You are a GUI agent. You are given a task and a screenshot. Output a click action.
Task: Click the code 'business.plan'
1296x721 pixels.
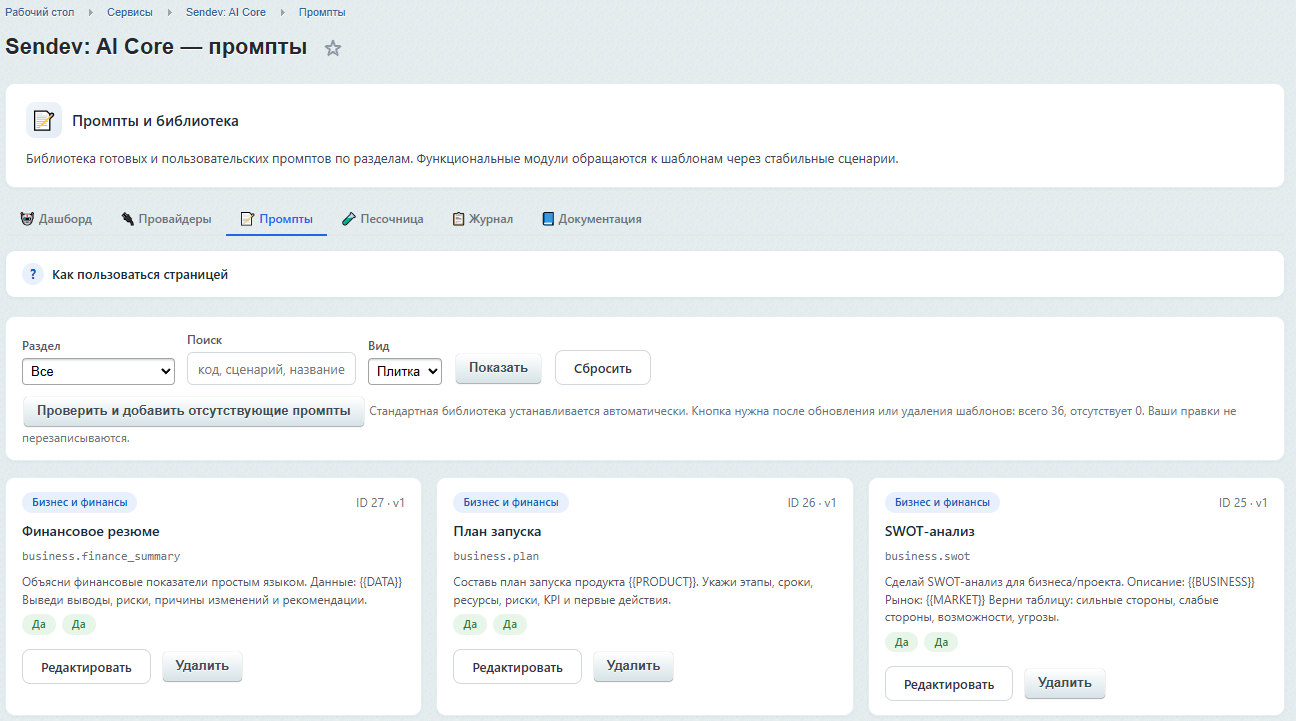coord(496,556)
